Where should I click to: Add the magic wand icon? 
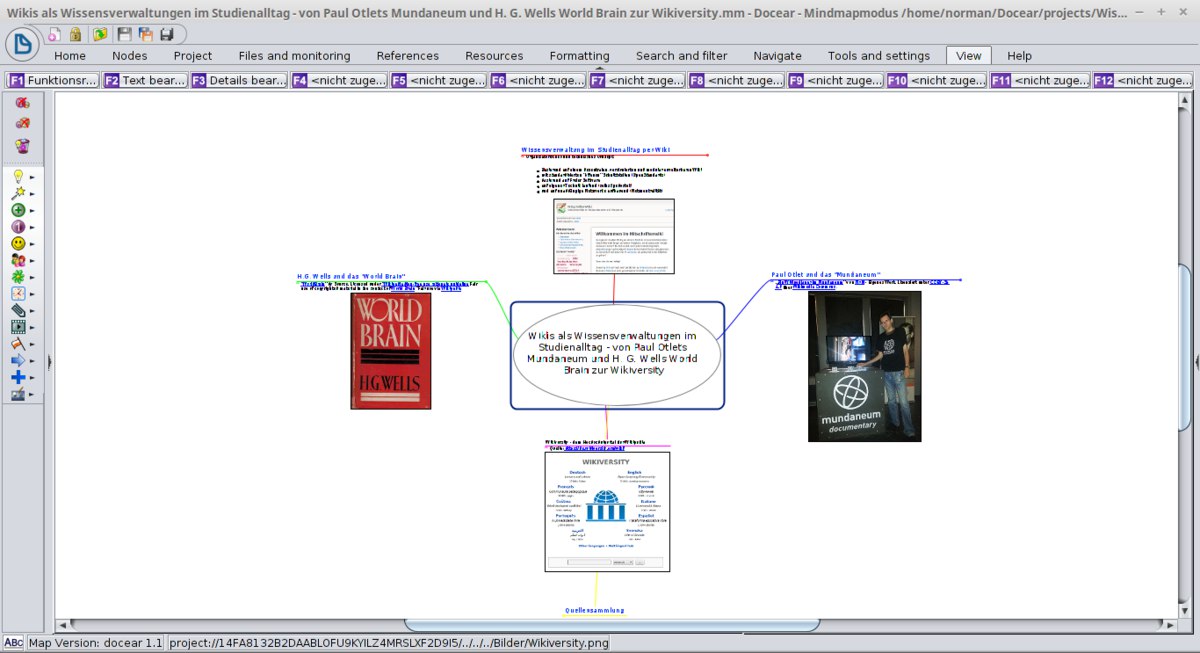tap(18, 193)
